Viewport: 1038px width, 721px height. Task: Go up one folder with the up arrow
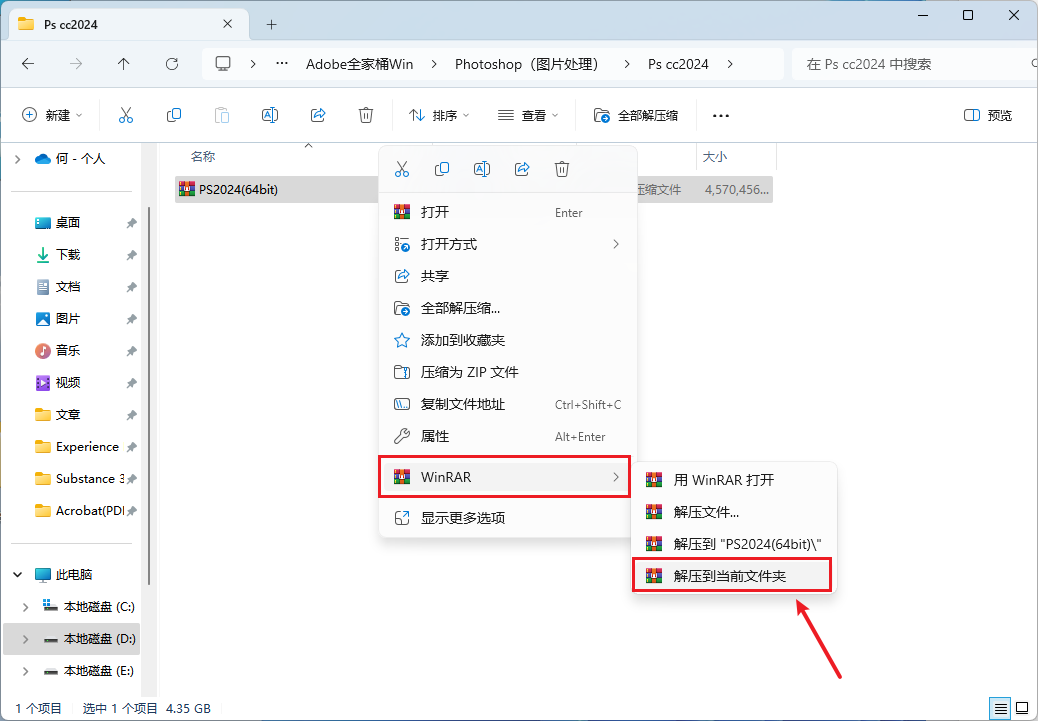[124, 64]
